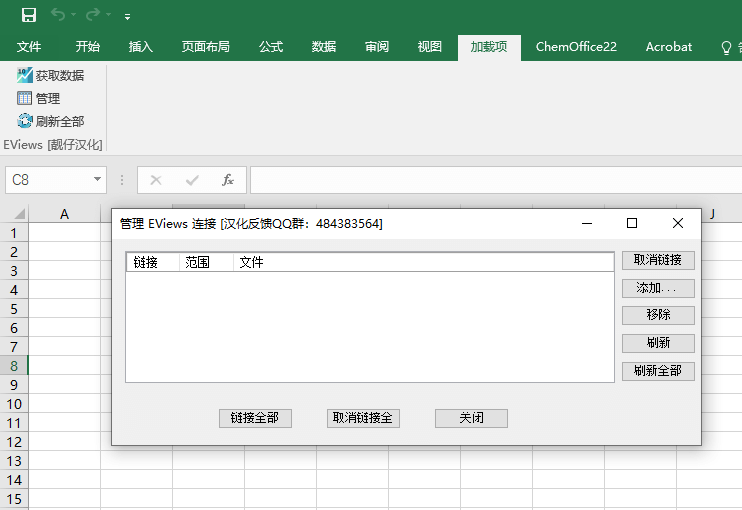Click the 获取数据 chart icon
Viewport: 742px width, 510px height.
point(25,75)
